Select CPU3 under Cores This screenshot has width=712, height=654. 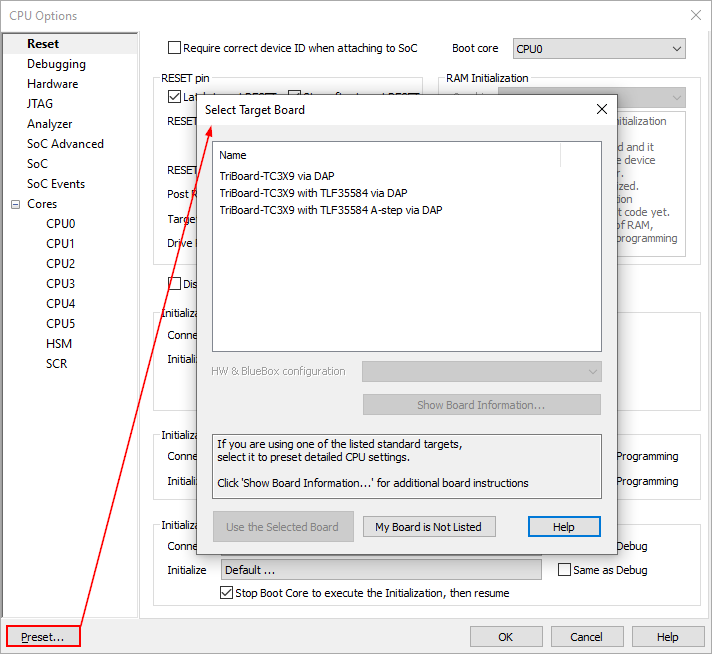[x=60, y=284]
